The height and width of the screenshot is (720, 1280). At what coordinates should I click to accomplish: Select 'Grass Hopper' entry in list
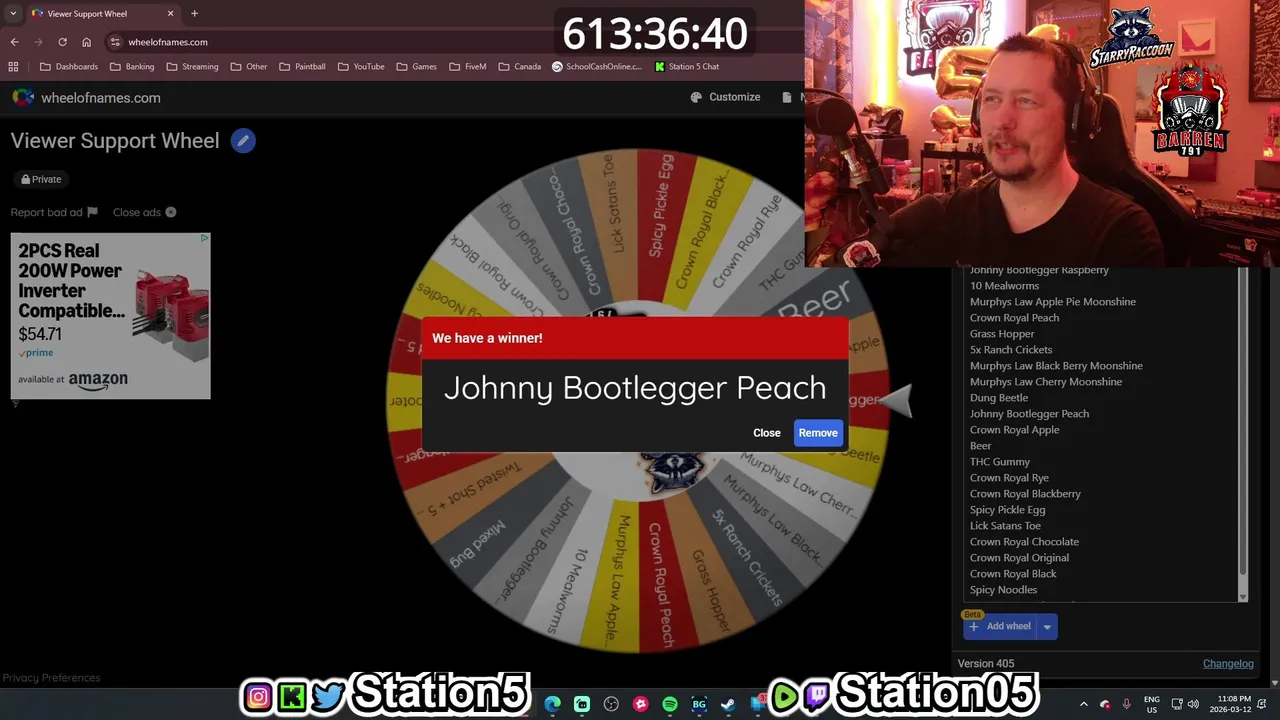tap(1002, 334)
